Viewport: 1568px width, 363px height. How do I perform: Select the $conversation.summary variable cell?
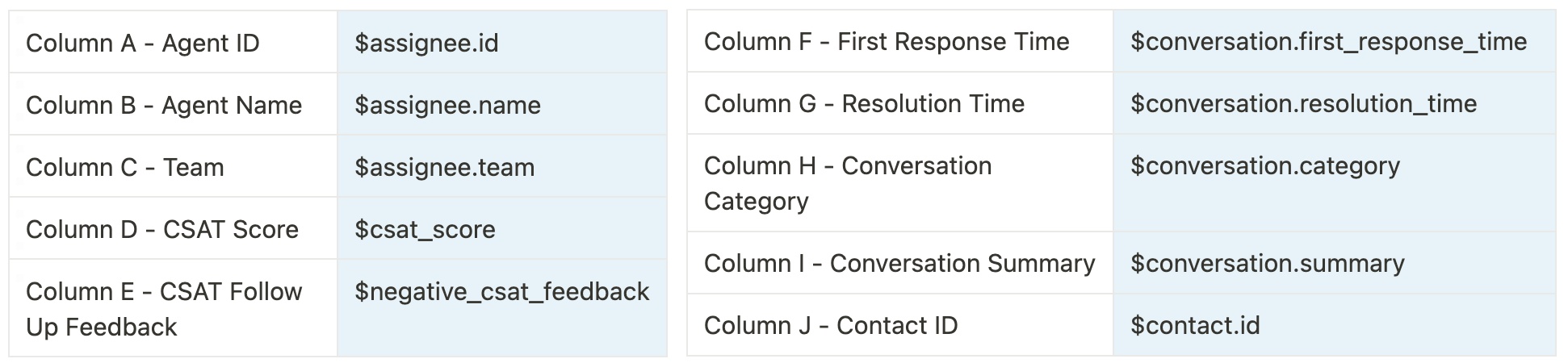[x=1267, y=263]
